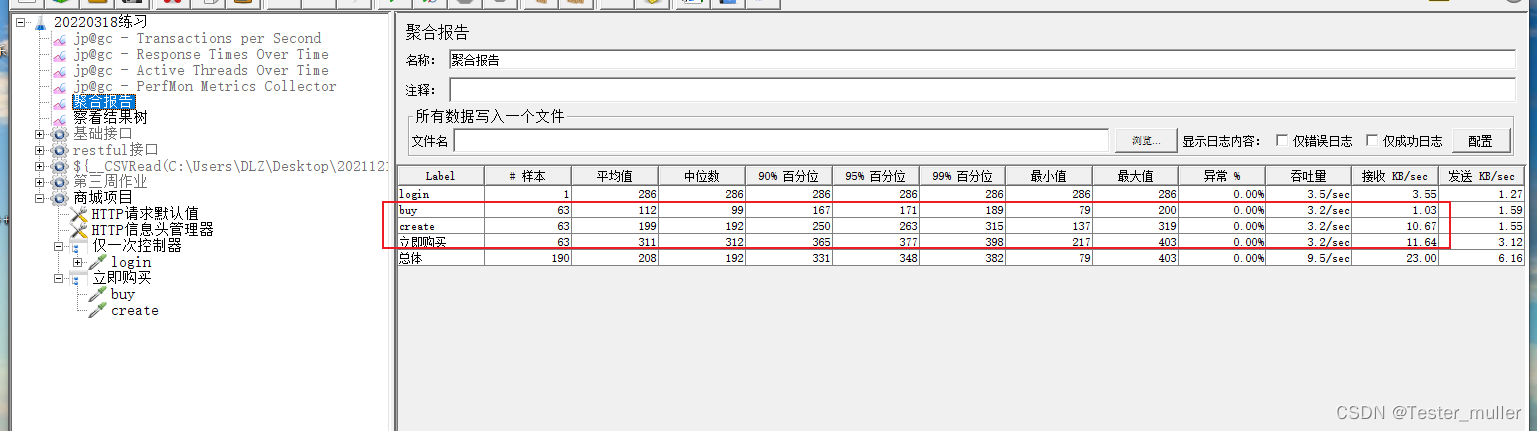
Task: Select the 总体 total cell in the report table
Action: pos(441,258)
